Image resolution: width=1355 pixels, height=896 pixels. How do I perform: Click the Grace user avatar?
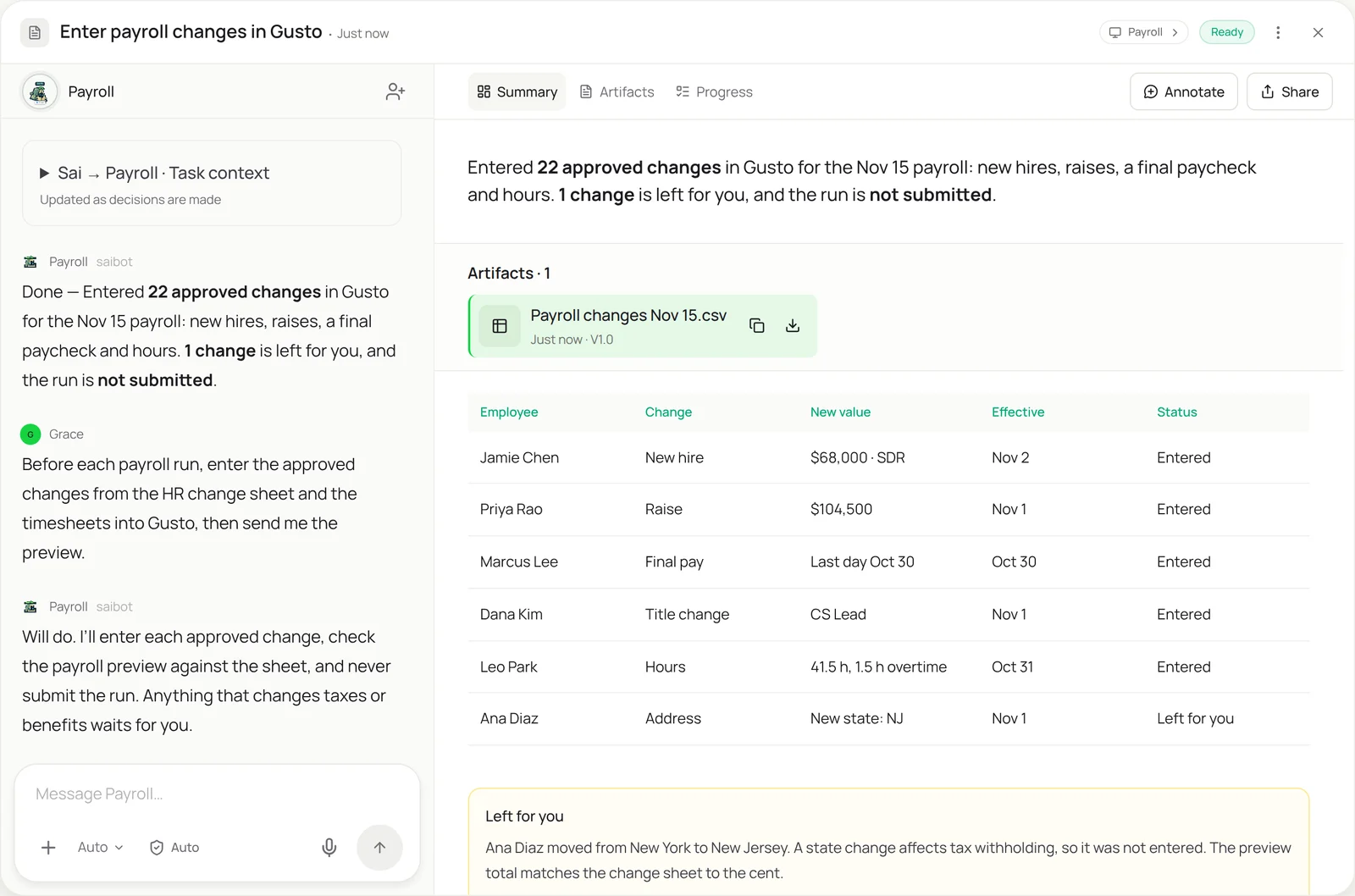[30, 434]
